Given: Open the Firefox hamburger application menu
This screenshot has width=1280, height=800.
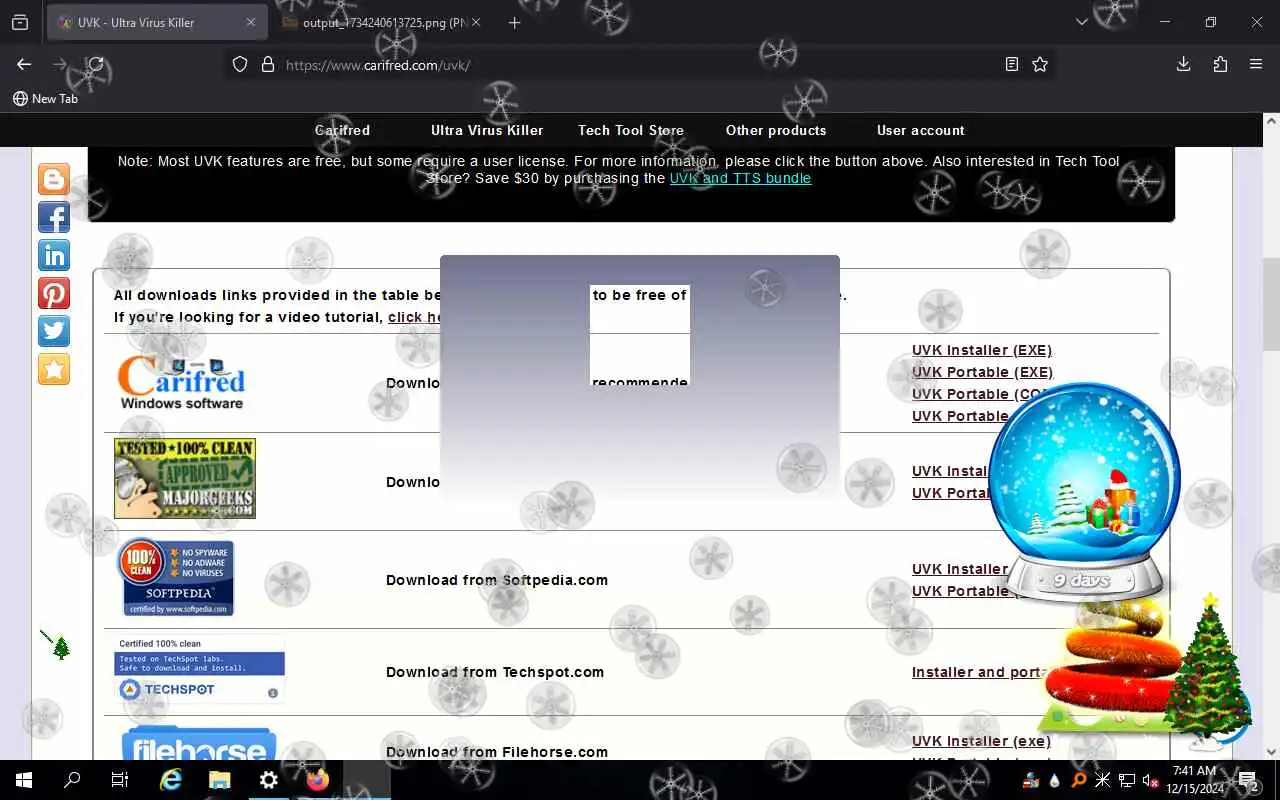Looking at the screenshot, I should click(x=1256, y=64).
